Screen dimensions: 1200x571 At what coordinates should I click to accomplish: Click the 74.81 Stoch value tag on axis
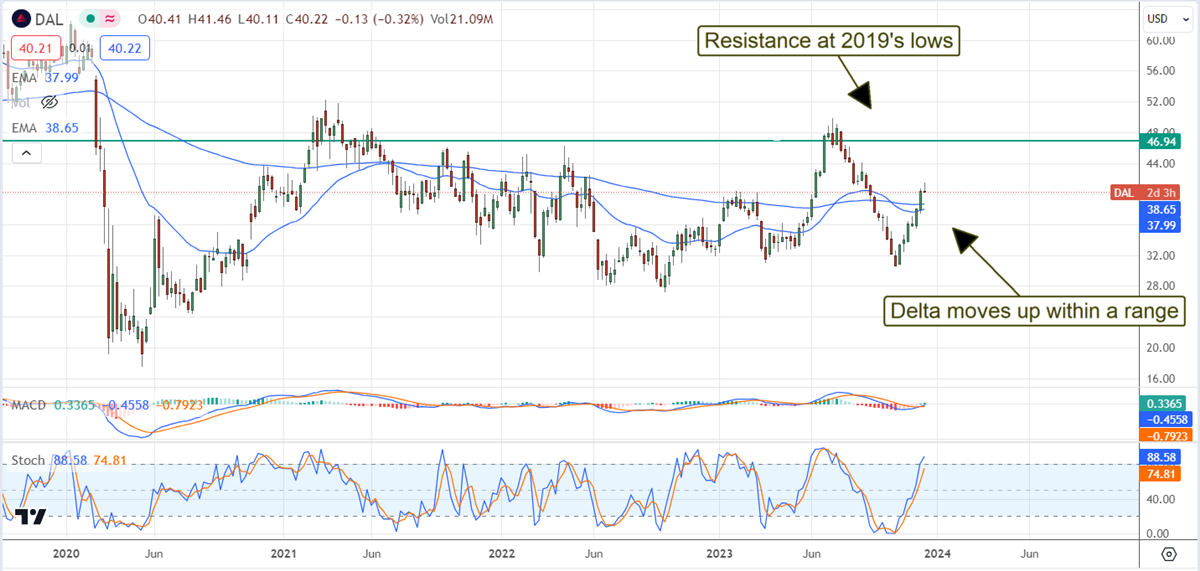pyautogui.click(x=1160, y=473)
